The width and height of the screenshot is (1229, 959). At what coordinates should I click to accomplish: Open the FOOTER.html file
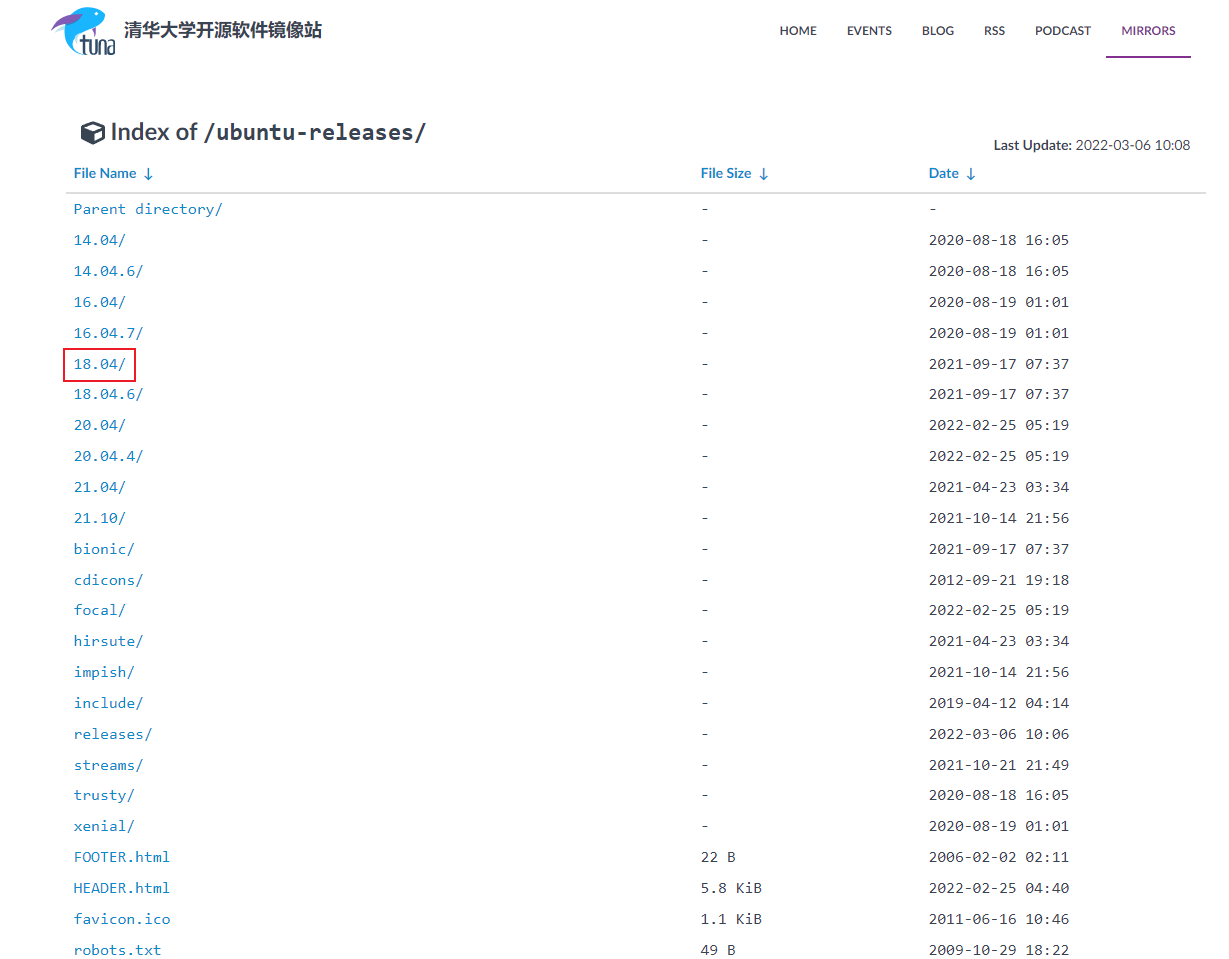click(122, 857)
